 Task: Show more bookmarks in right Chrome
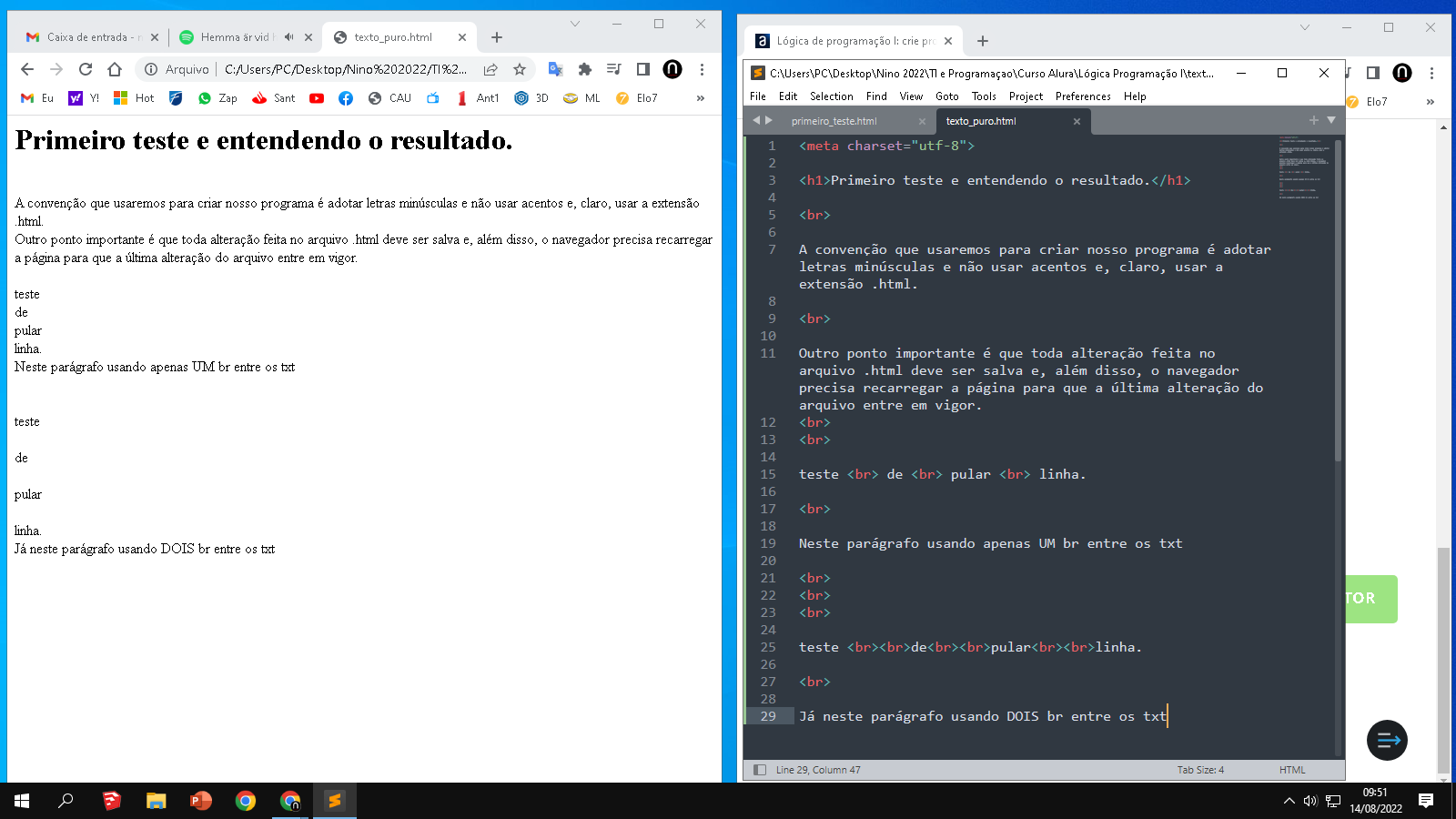1431,102
